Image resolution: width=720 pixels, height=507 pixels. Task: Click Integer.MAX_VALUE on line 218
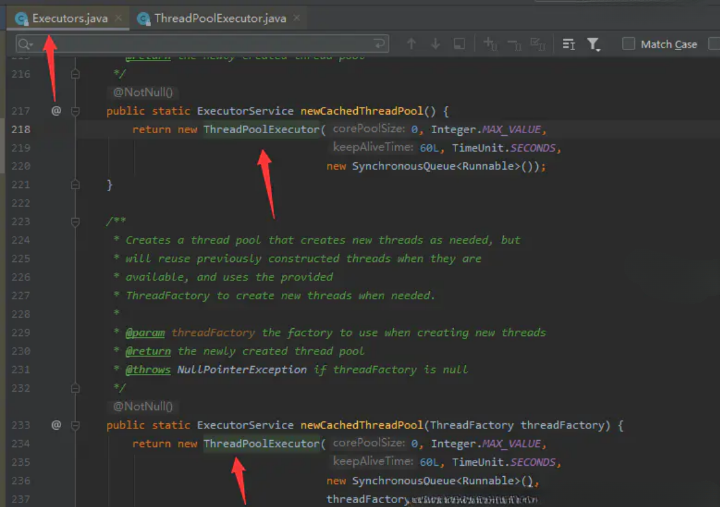[486, 130]
